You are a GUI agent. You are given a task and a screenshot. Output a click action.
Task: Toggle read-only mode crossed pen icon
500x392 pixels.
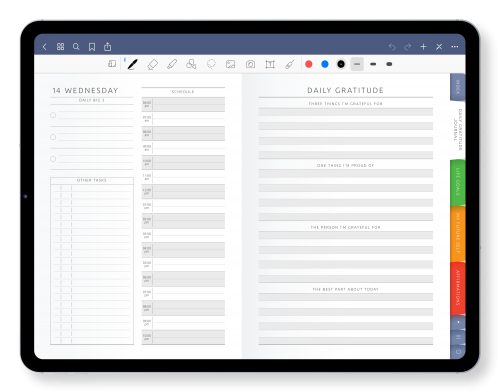click(439, 47)
